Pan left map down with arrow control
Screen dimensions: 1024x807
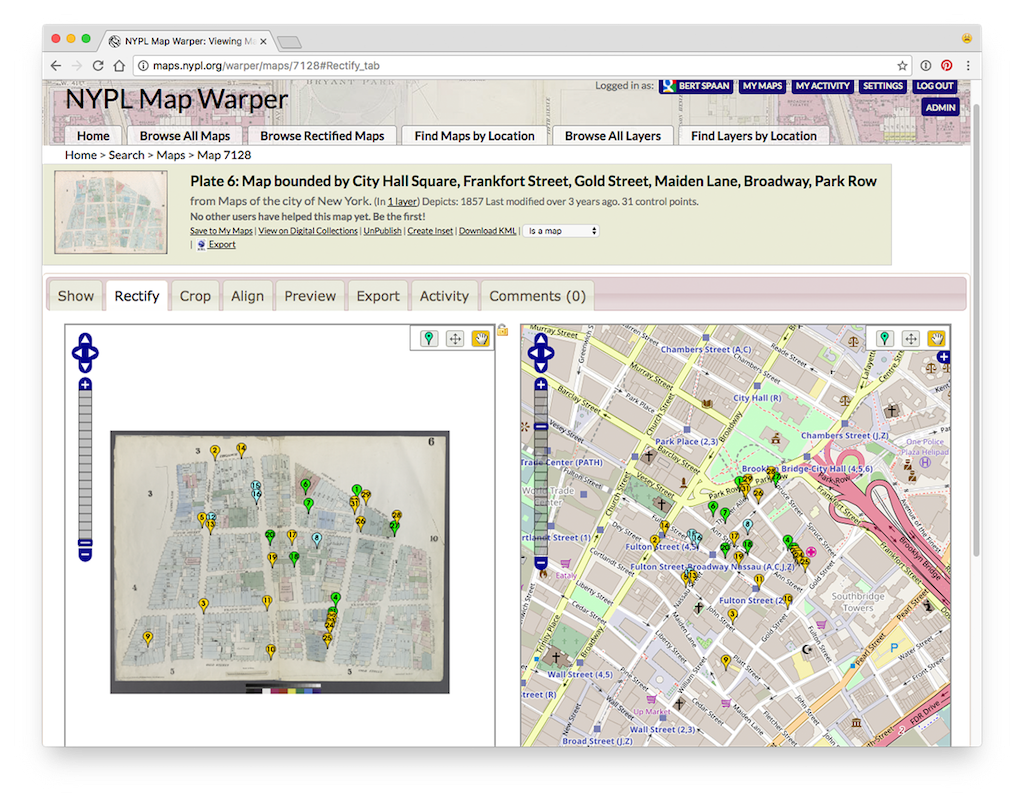(86, 367)
